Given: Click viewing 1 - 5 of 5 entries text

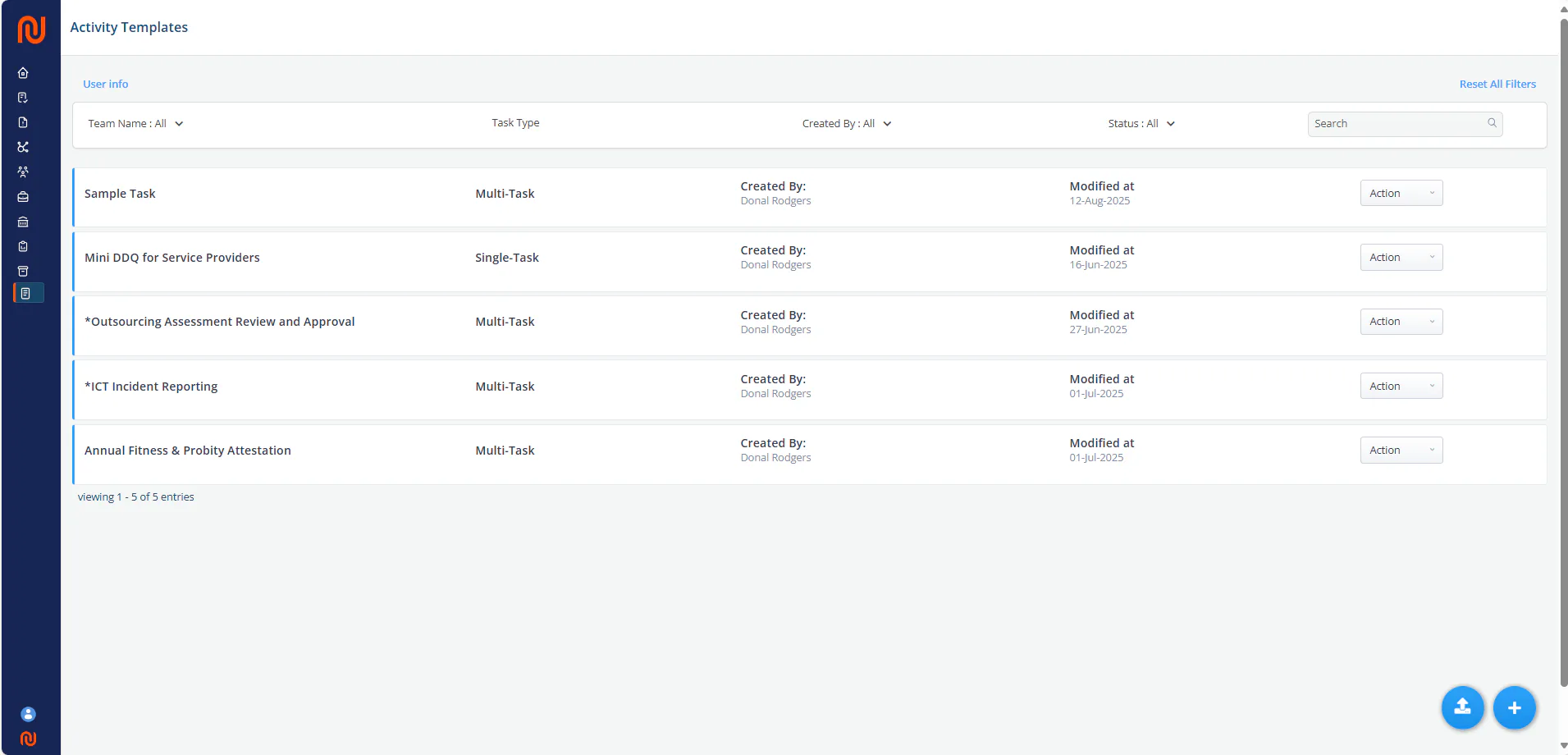Looking at the screenshot, I should pyautogui.click(x=135, y=497).
